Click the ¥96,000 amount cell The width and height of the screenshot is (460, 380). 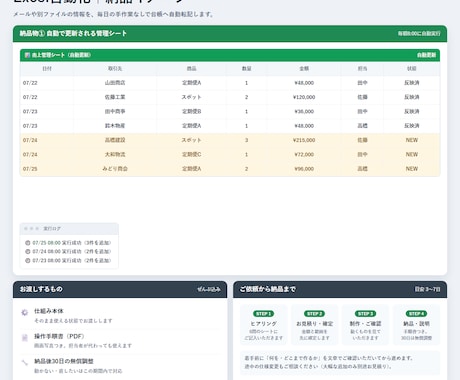pos(304,169)
